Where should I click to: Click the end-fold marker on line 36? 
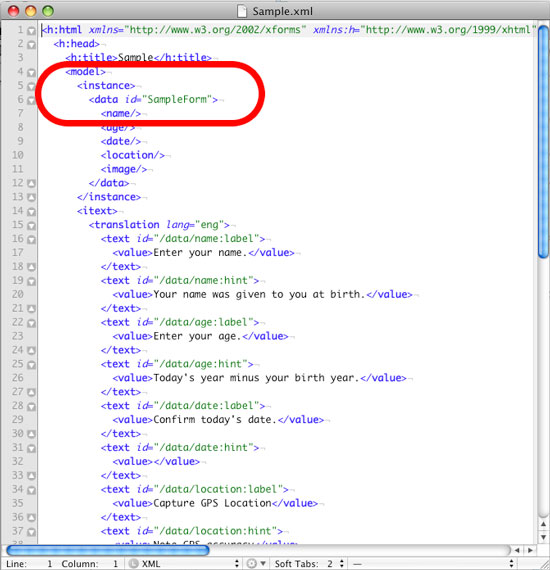[x=32, y=518]
